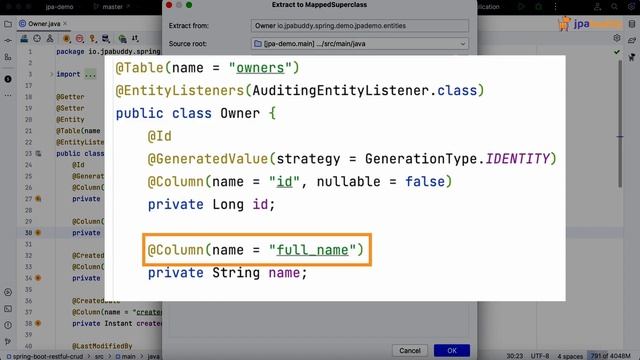Viewport: 640px width, 360px height.
Task: Click the green inspection checkmark in editor
Action: [x=617, y=52]
